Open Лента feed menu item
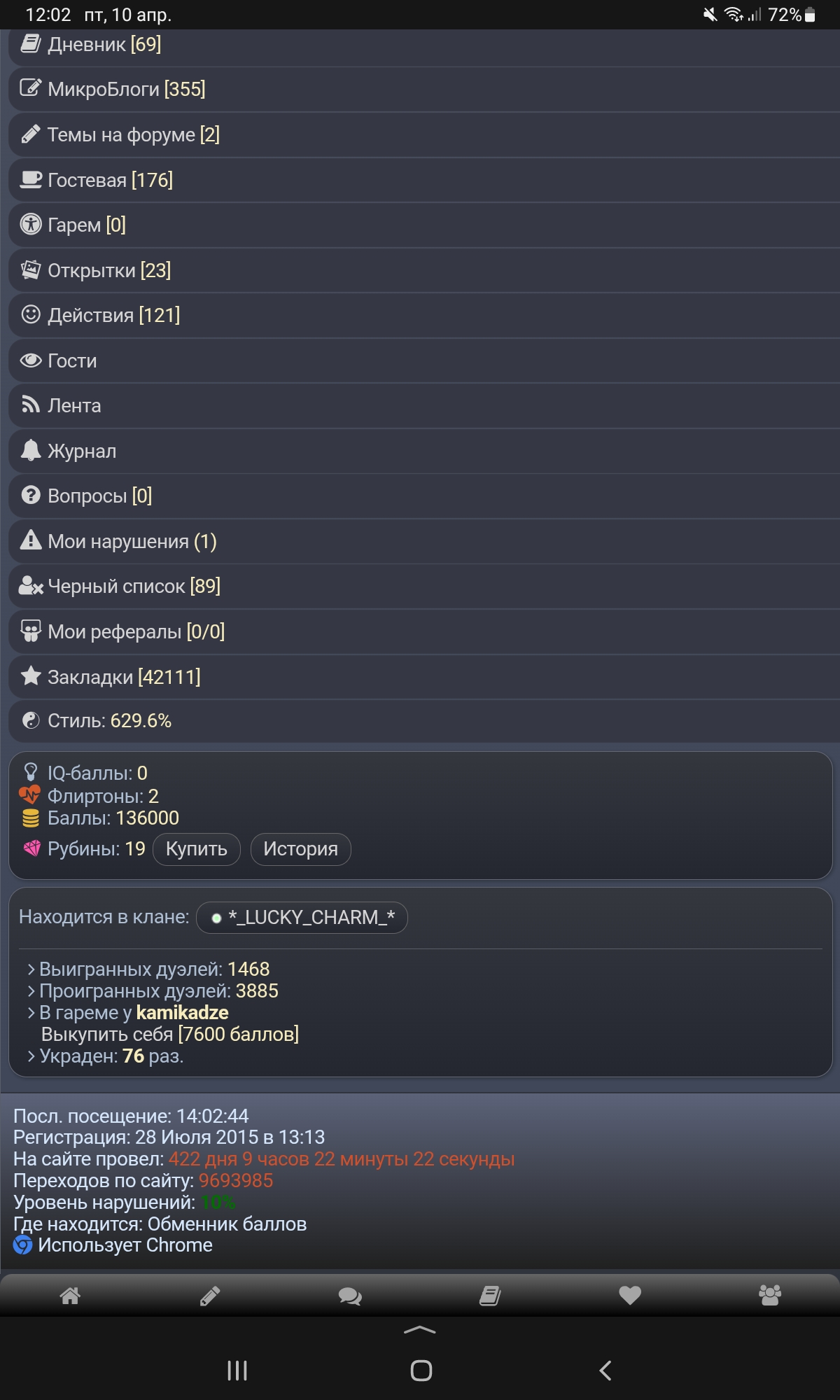The image size is (840, 1400). coord(424,405)
